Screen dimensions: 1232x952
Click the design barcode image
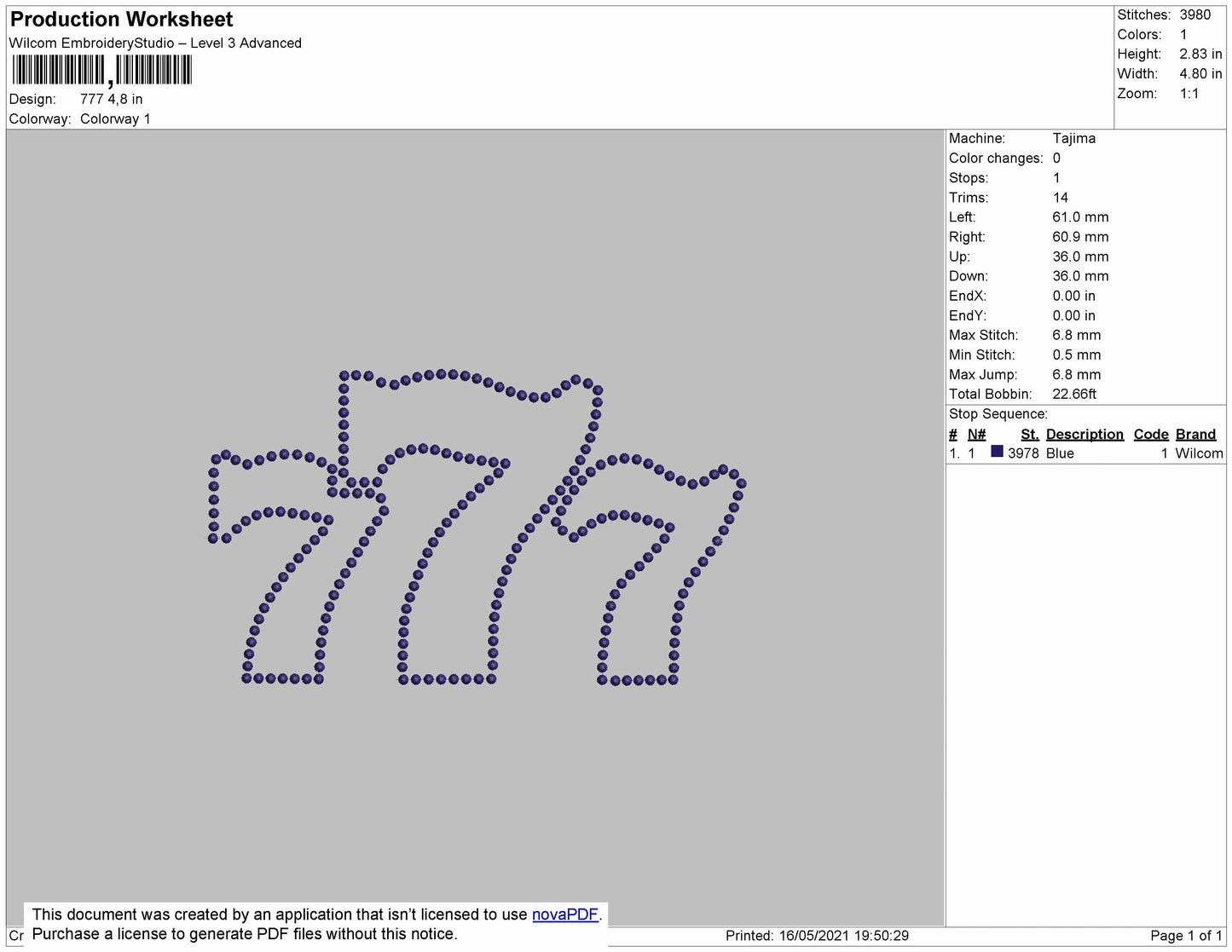pos(101,72)
